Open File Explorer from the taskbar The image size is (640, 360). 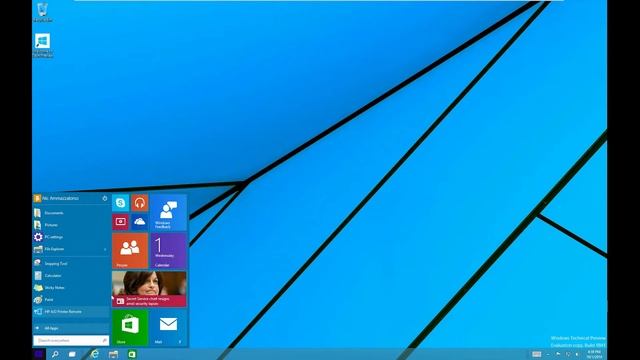point(113,354)
